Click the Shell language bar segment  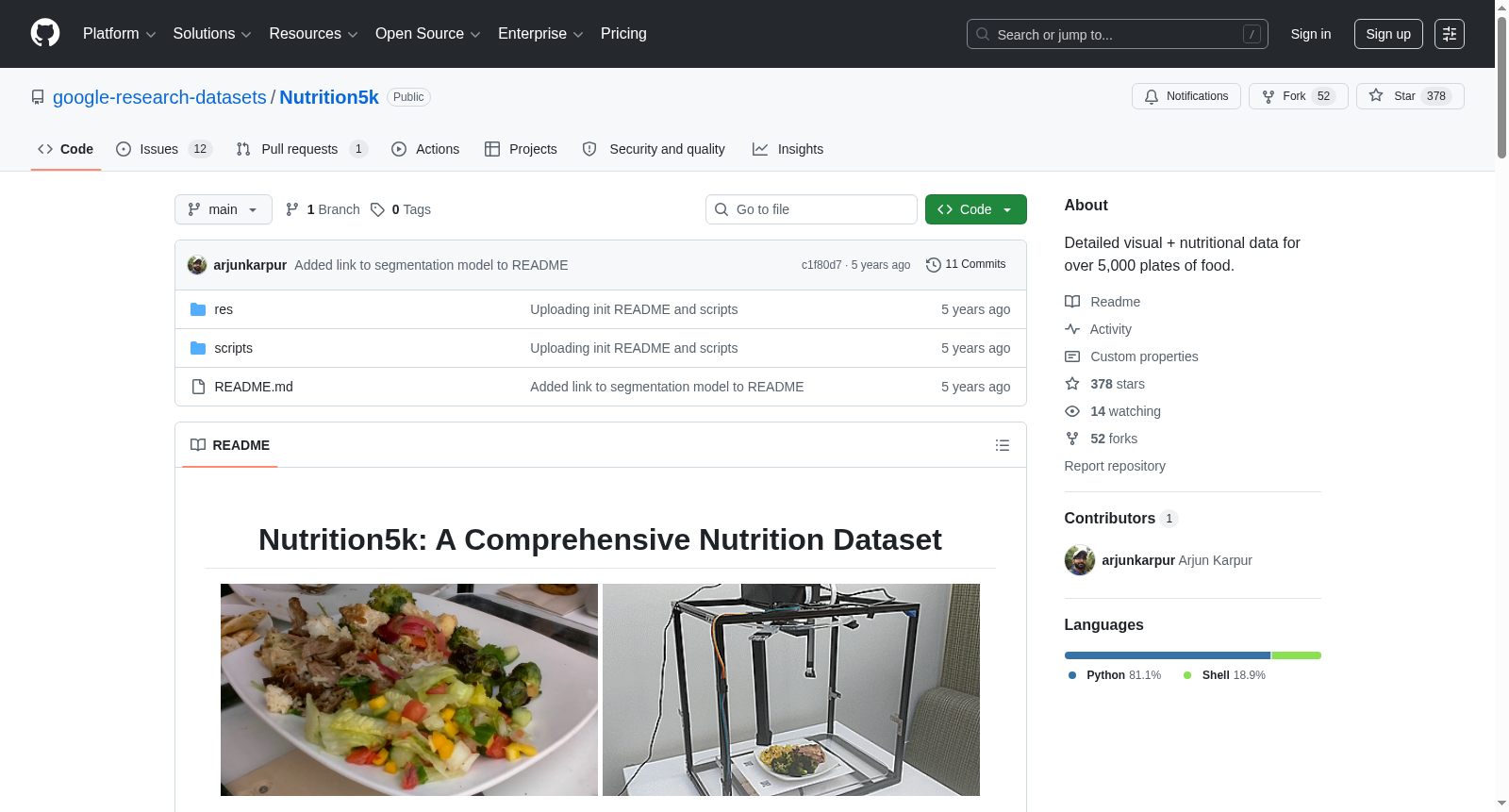point(1297,655)
